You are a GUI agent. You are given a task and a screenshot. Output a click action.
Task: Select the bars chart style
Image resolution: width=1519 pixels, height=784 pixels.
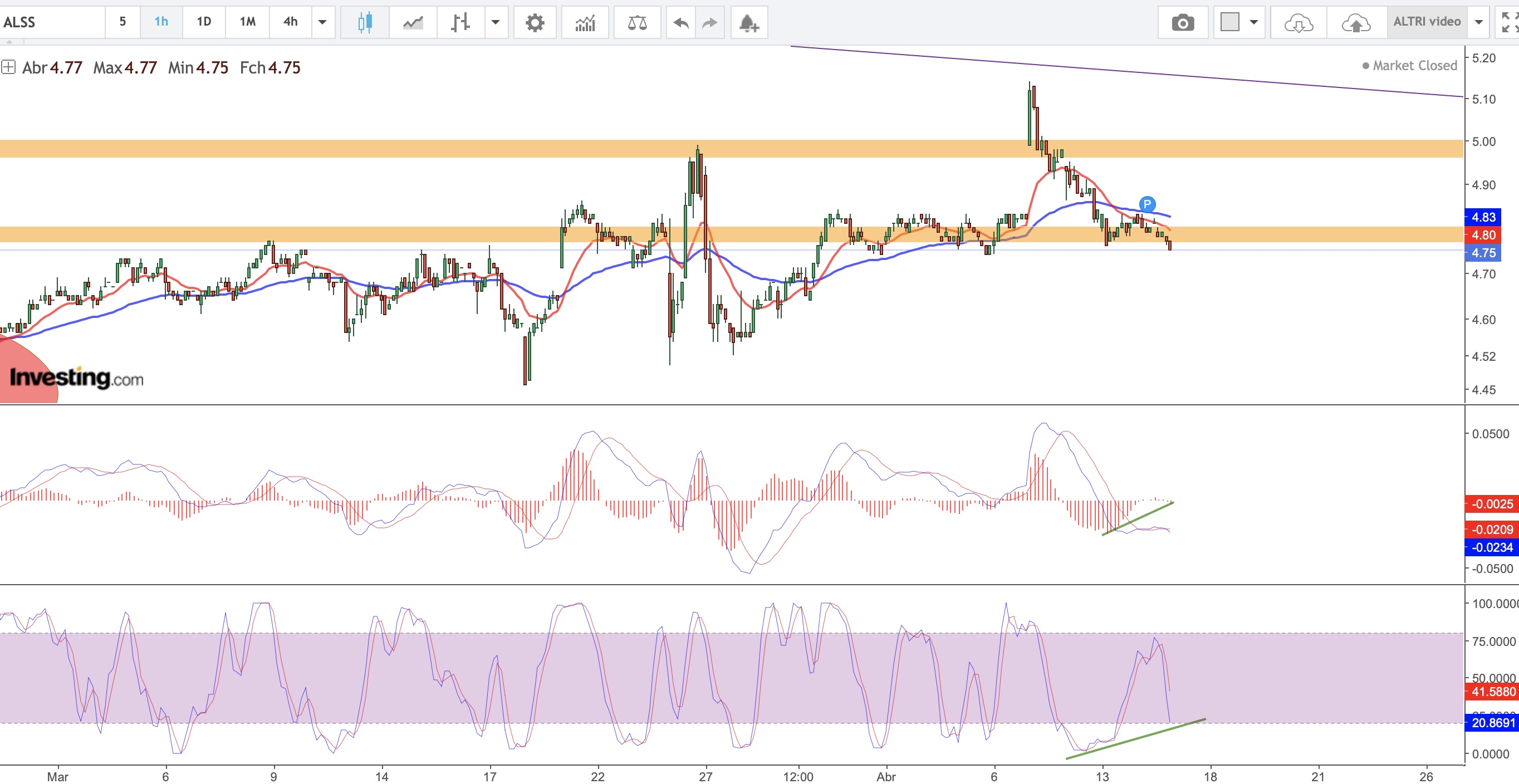(460, 22)
